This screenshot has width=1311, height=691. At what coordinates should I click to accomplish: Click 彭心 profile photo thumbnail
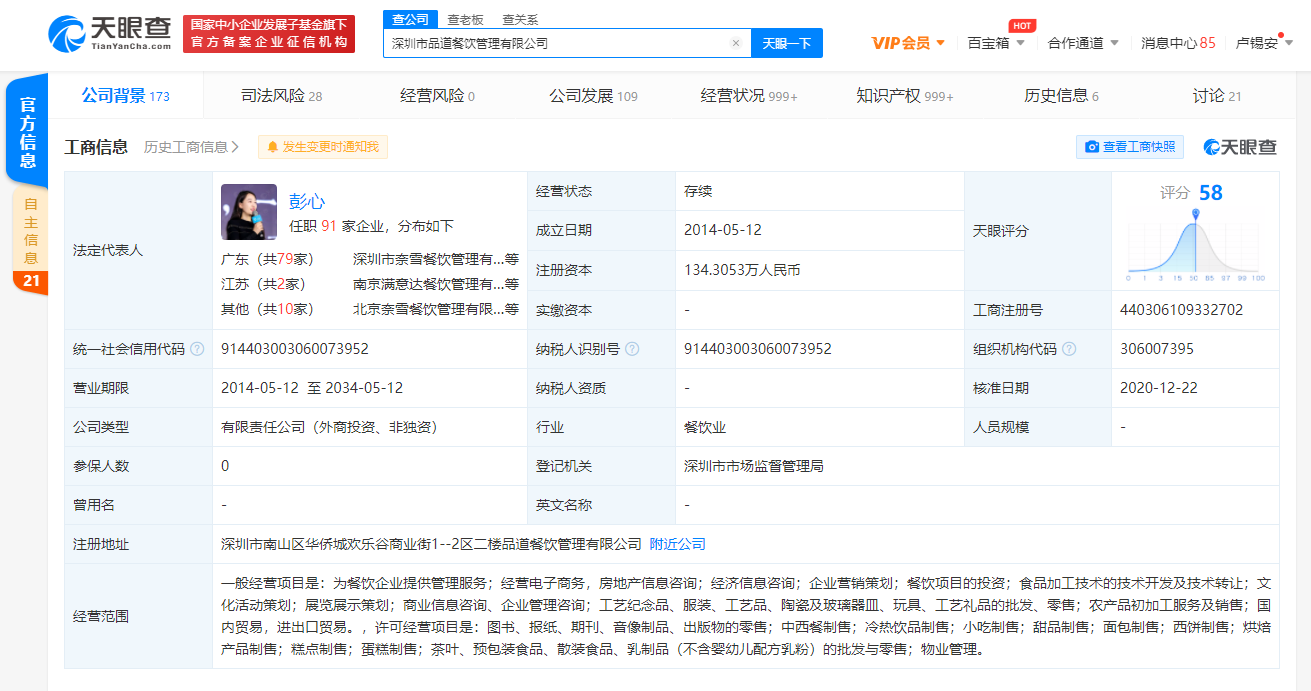tap(249, 212)
